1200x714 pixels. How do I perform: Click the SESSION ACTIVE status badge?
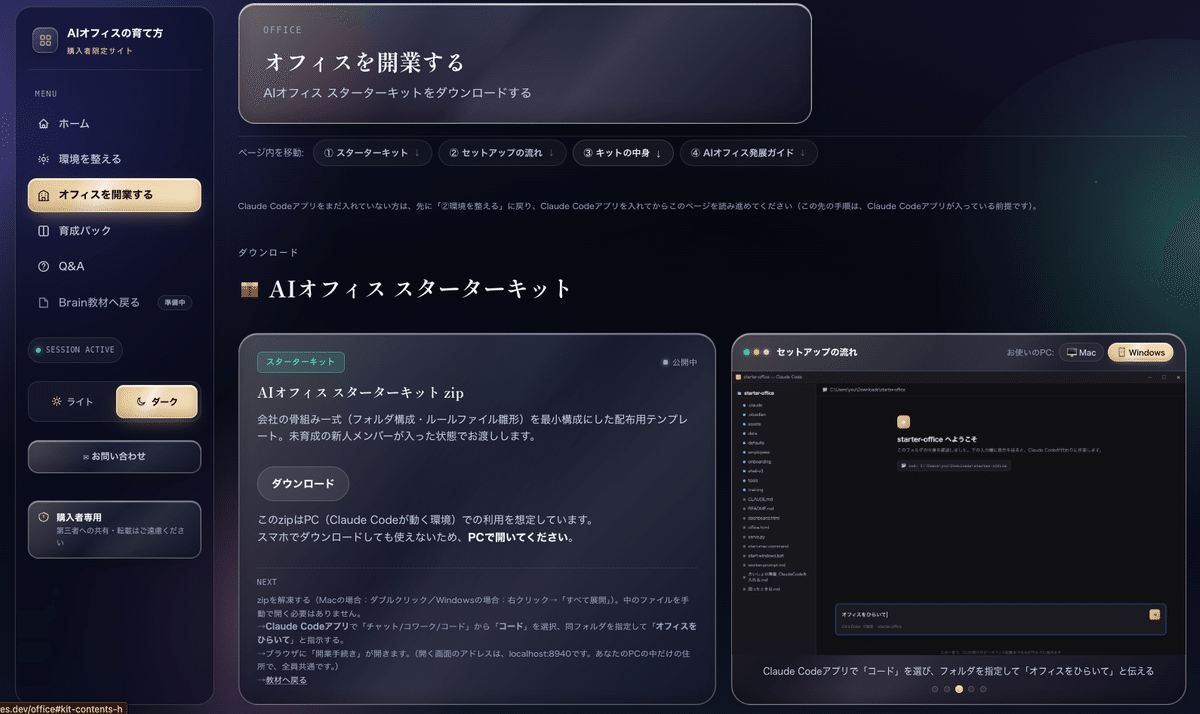click(x=75, y=350)
